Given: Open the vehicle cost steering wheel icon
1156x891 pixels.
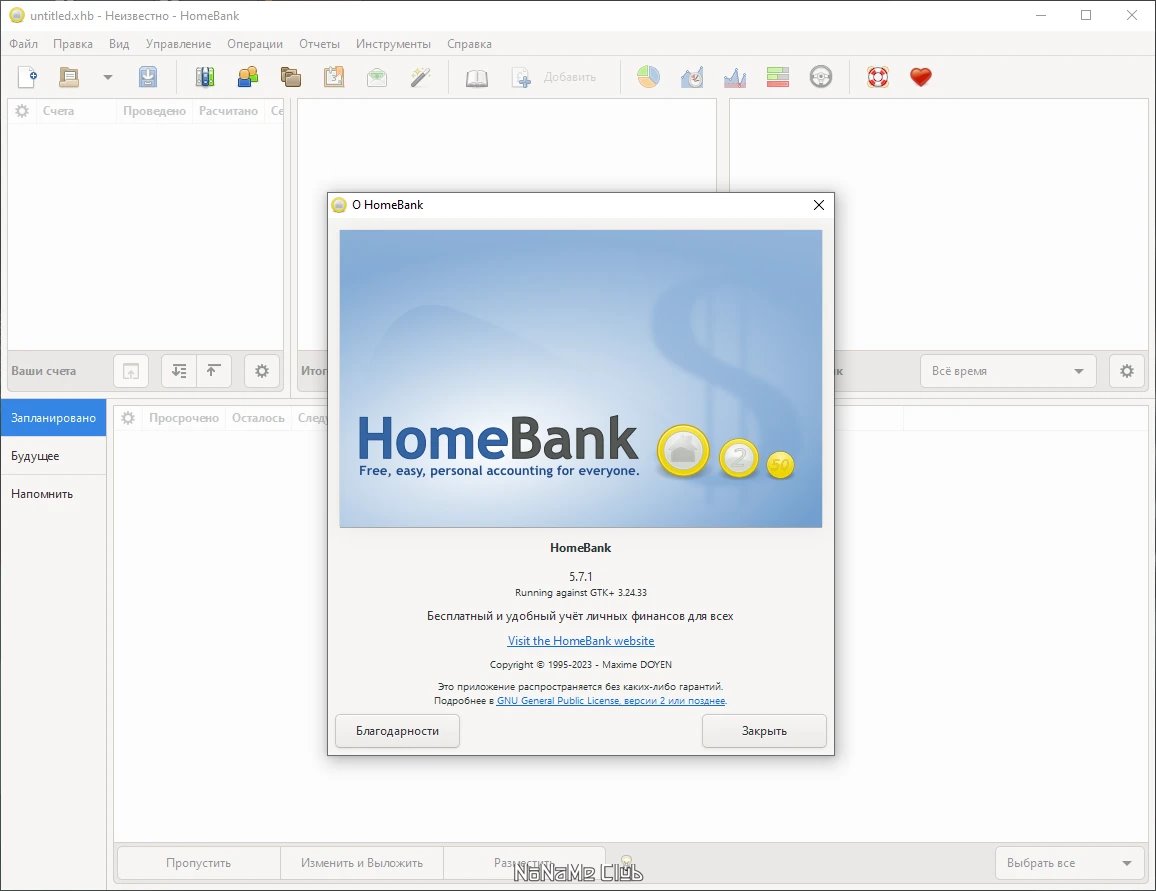Looking at the screenshot, I should tap(821, 77).
